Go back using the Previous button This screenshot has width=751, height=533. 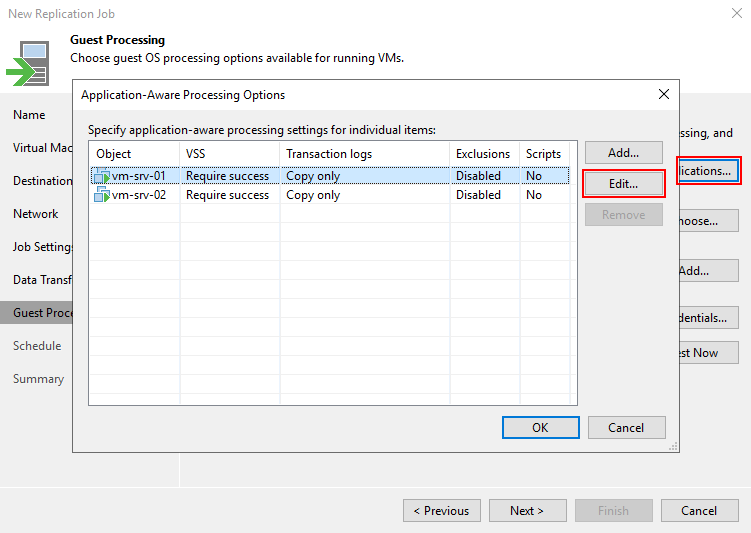[441, 511]
